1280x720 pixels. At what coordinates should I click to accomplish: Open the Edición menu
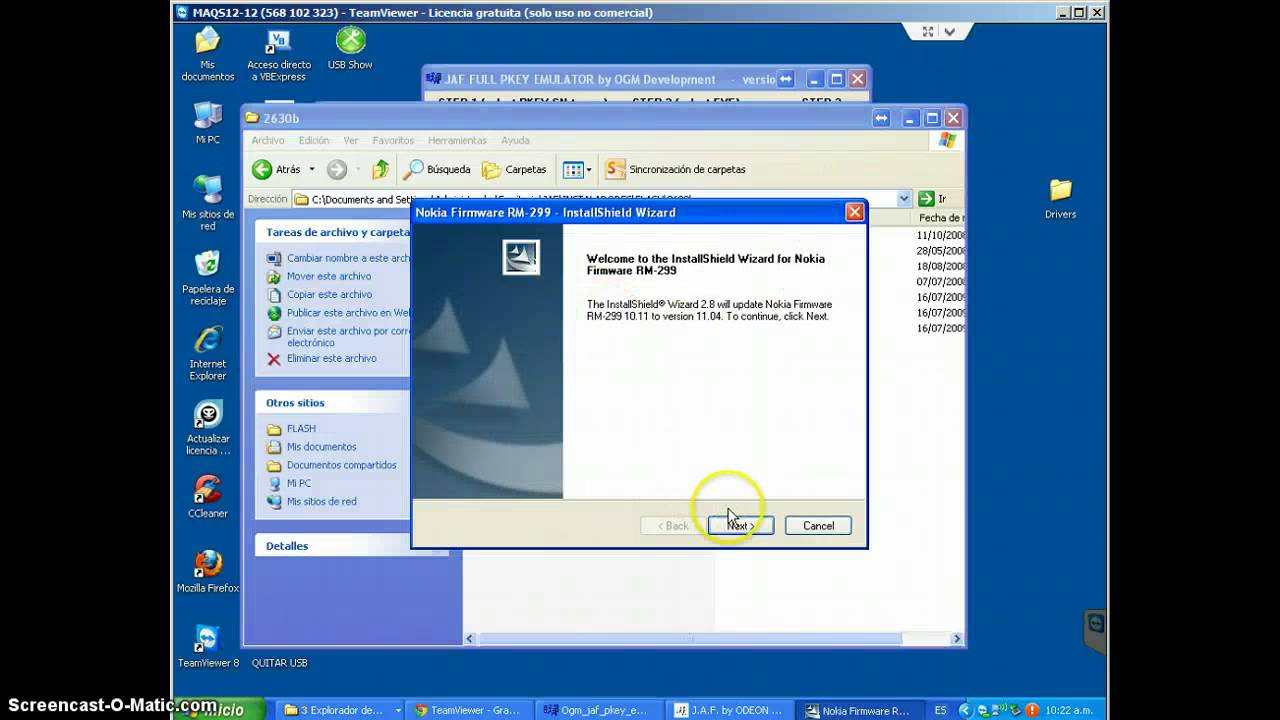[x=313, y=141]
